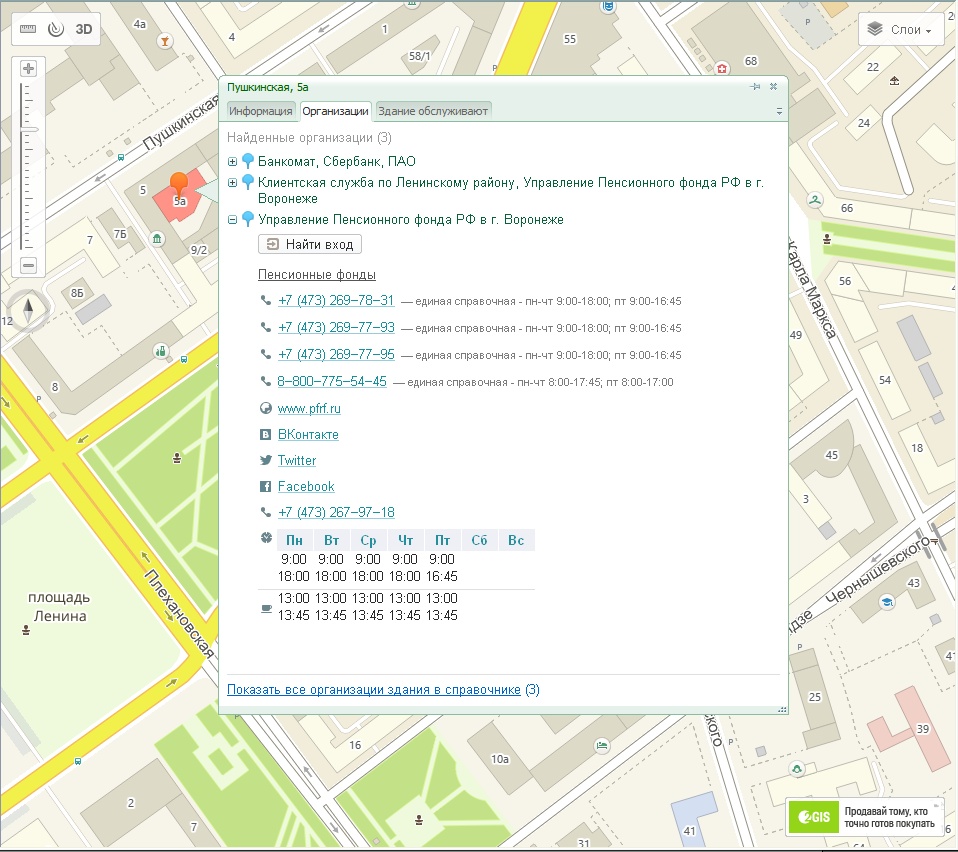The width and height of the screenshot is (958, 852).
Task: Click the zoom level slider handle
Action: point(28,129)
